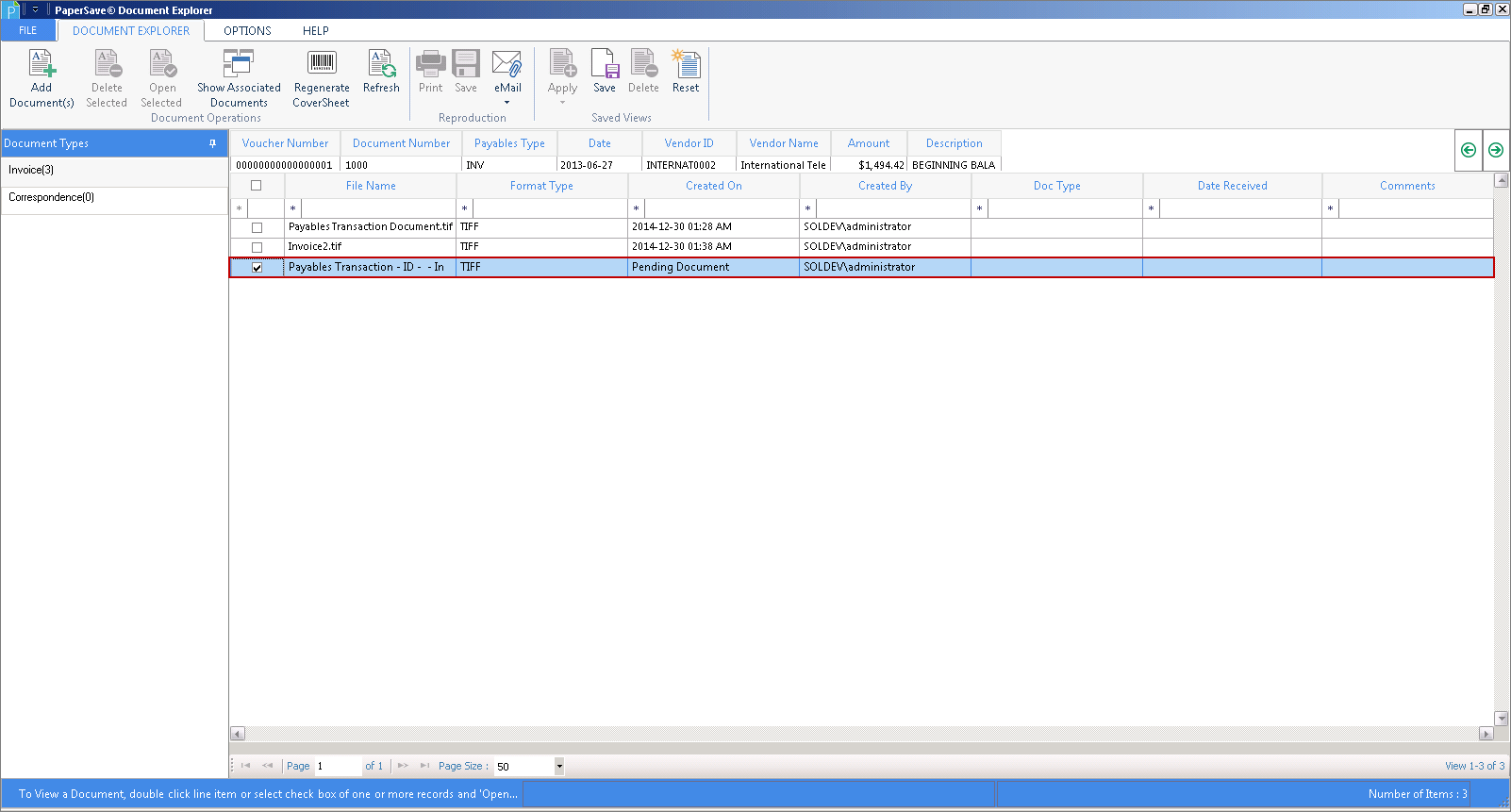Click the Page number input field
The height and width of the screenshot is (812, 1511).
point(338,766)
